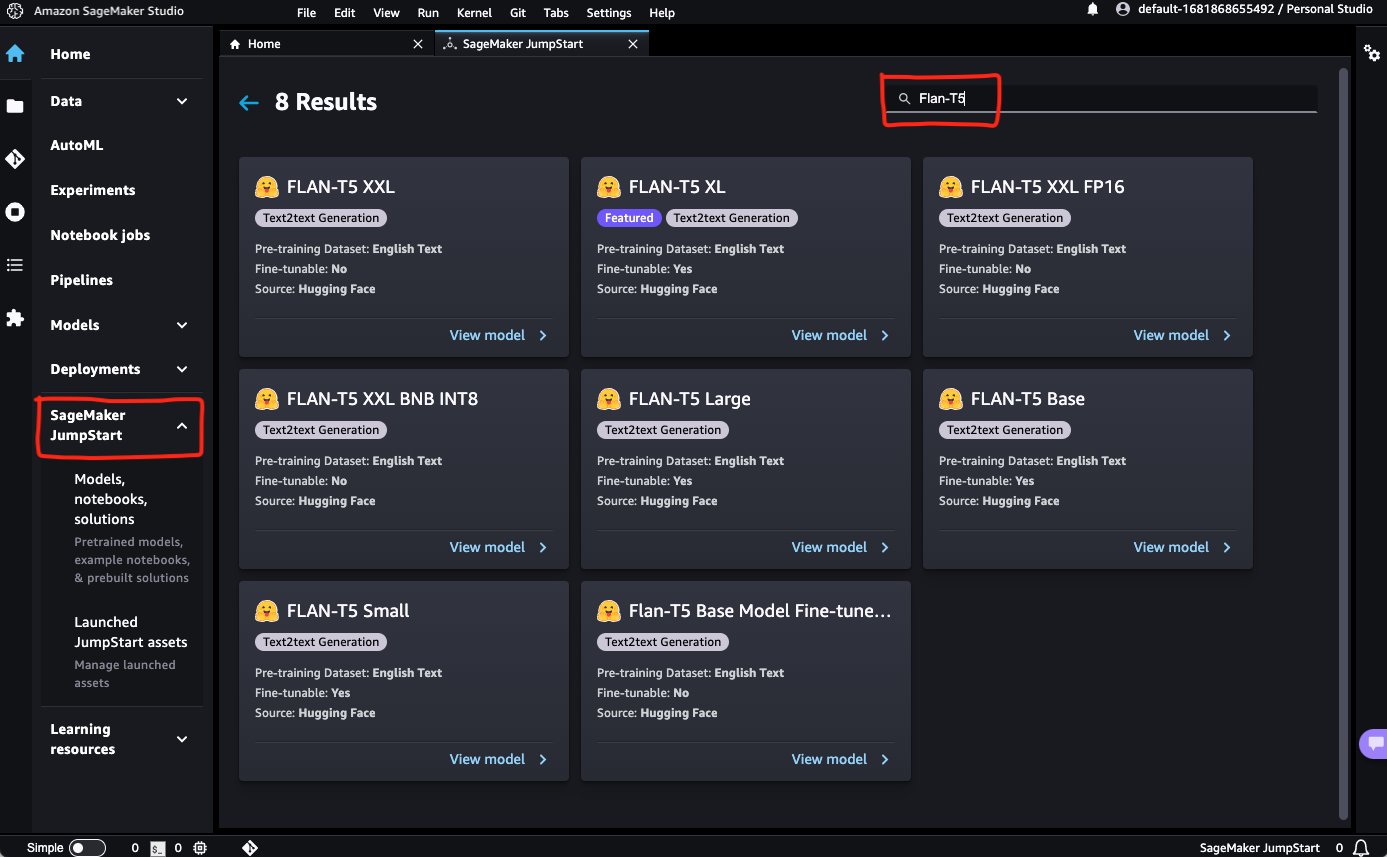This screenshot has width=1387, height=857.
Task: Toggle the Simple mode switch
Action: [87, 848]
